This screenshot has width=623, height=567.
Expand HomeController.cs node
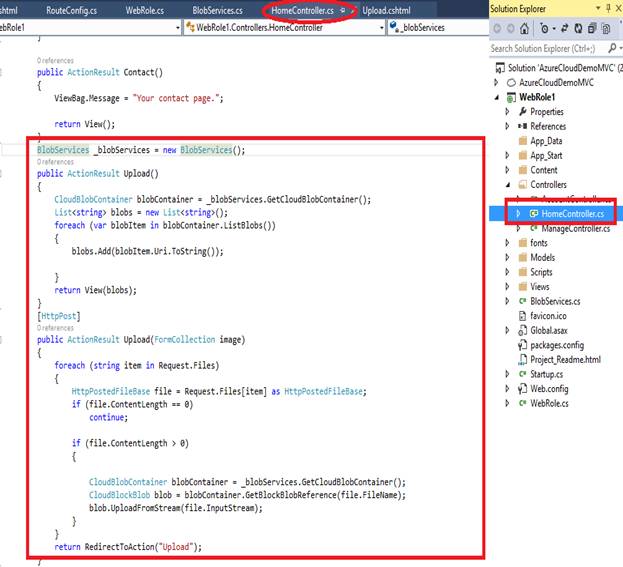(x=519, y=214)
